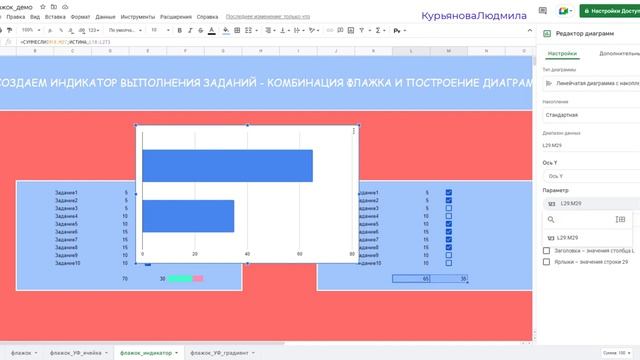Toggle the checkbox for Задание5 on the right
This screenshot has width=640, height=360.
[x=449, y=224]
